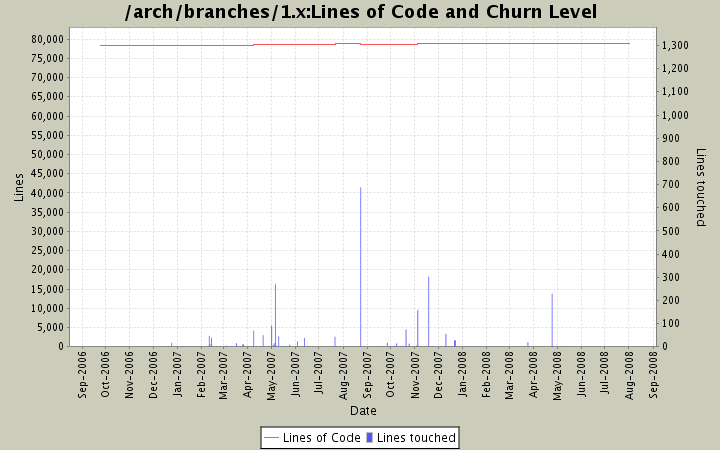
Task: Click the left Lines axis title
Action: (x=18, y=187)
